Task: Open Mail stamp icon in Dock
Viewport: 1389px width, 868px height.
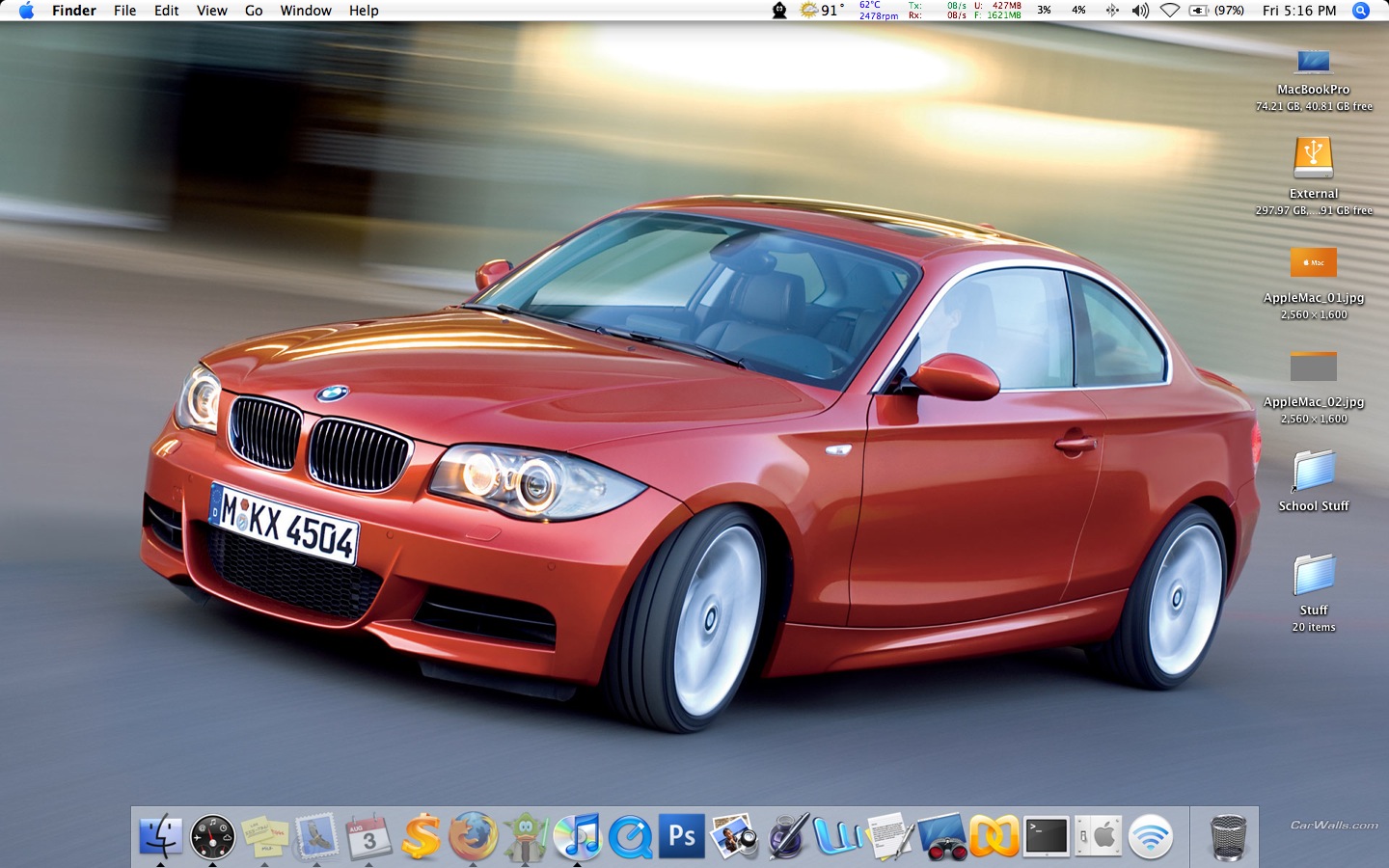Action: 317,836
